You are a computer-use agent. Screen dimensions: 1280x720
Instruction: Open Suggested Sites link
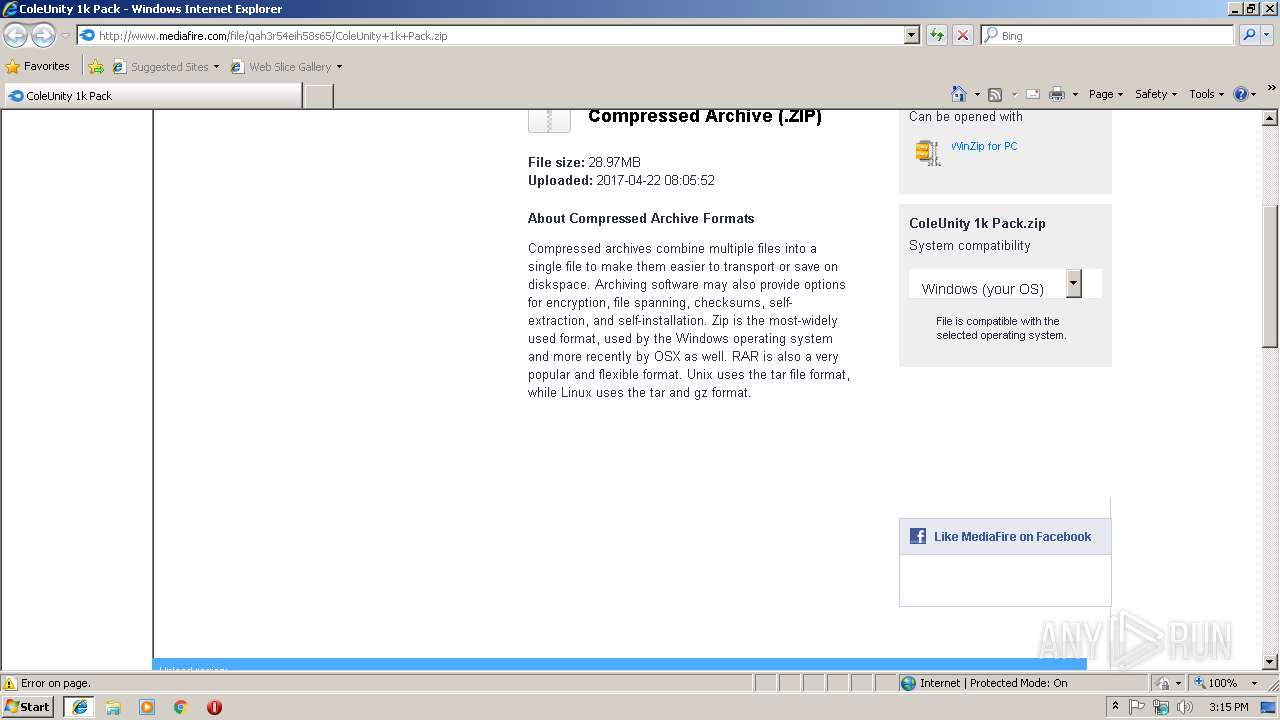pyautogui.click(x=165, y=67)
